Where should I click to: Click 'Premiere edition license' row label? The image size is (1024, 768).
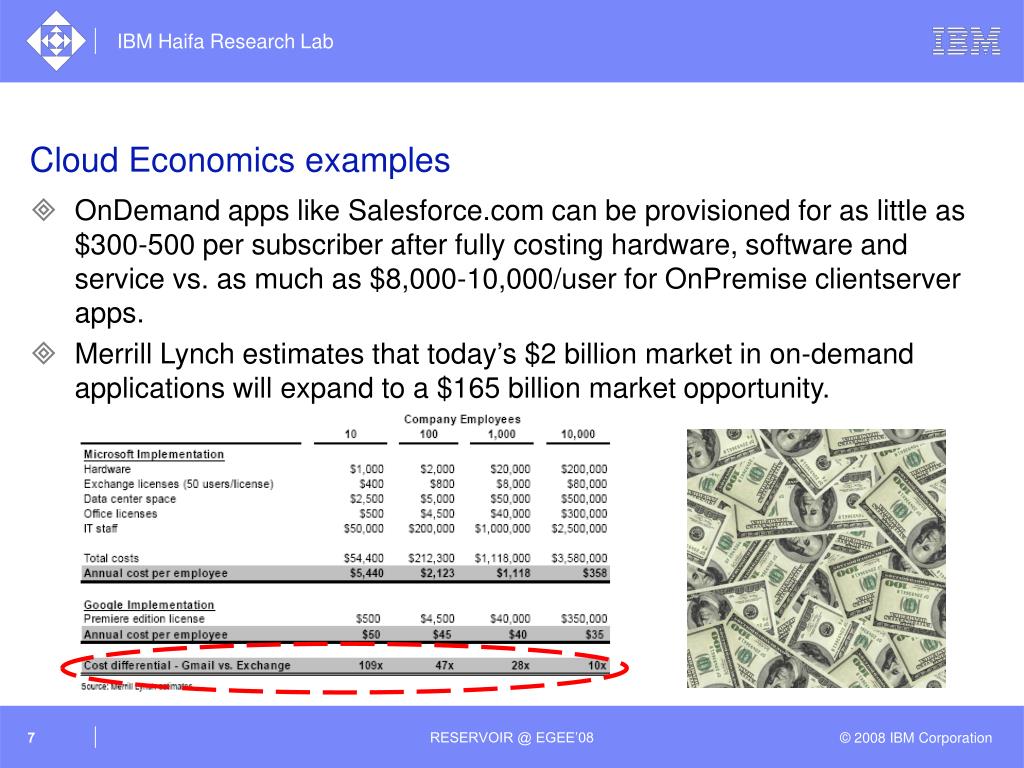click(144, 618)
